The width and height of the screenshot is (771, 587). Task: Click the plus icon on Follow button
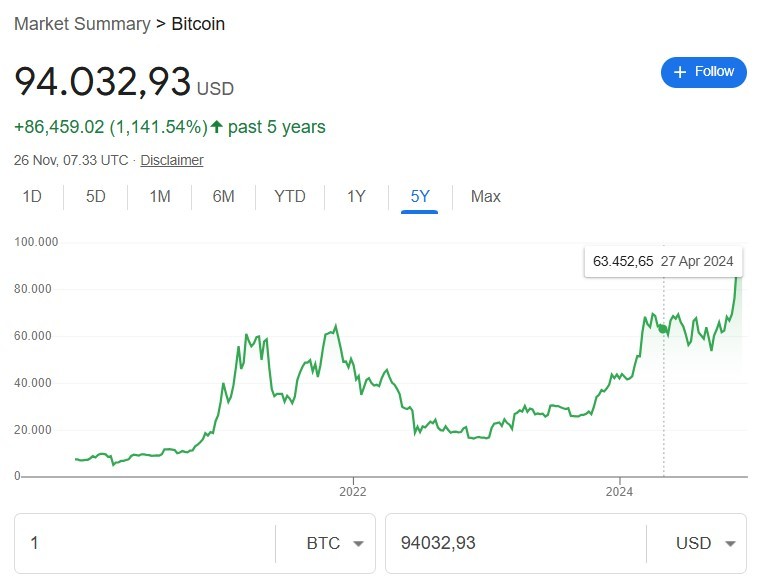(681, 72)
